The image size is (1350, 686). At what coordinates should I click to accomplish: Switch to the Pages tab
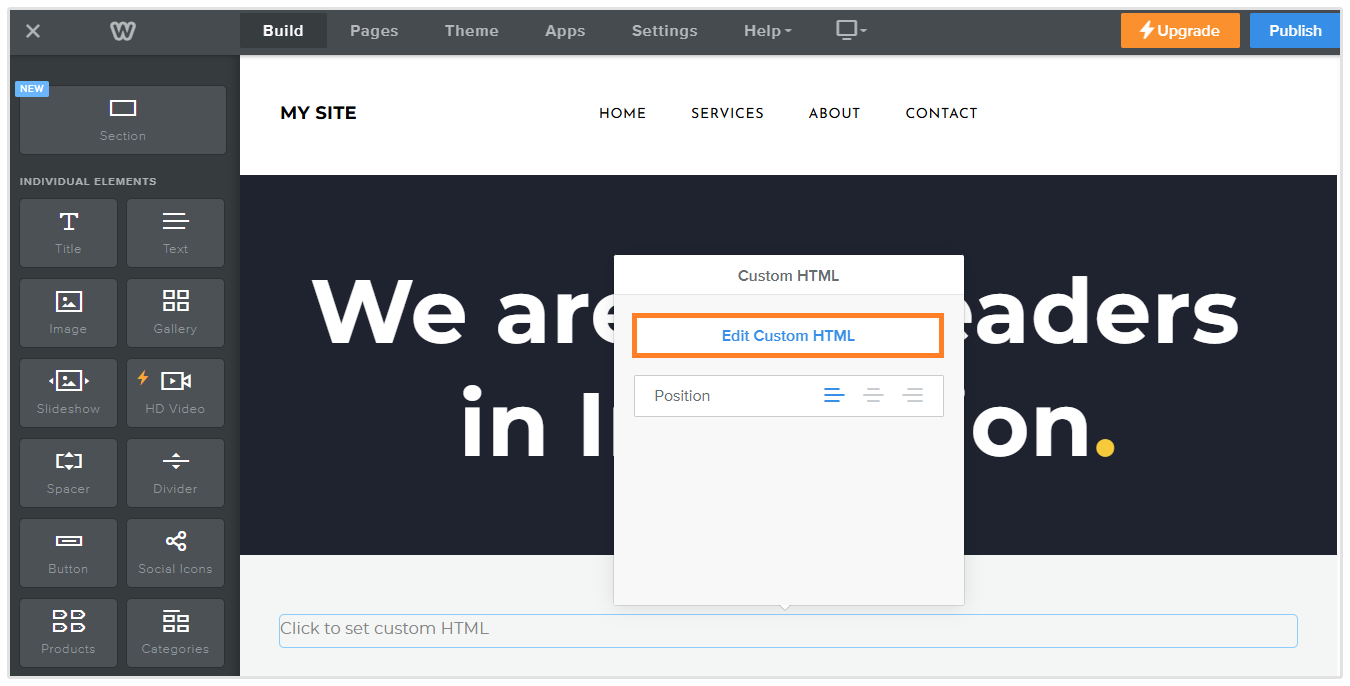click(374, 31)
